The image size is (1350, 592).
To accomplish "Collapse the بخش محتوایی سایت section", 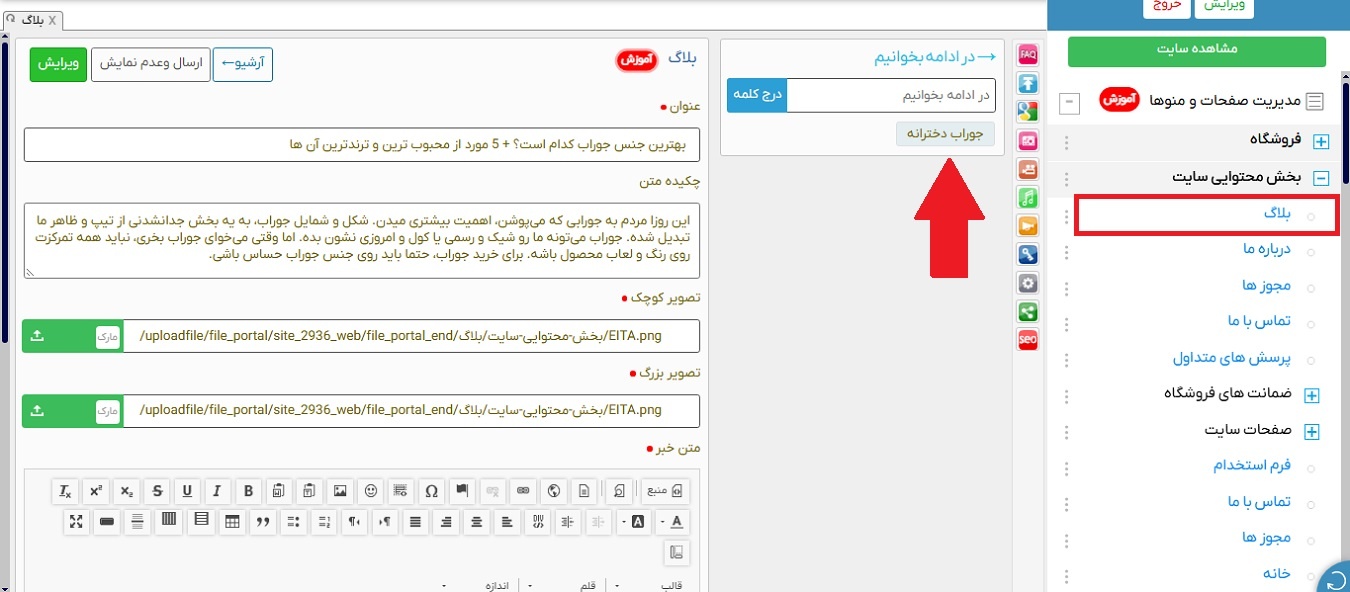I will pyautogui.click(x=1320, y=179).
